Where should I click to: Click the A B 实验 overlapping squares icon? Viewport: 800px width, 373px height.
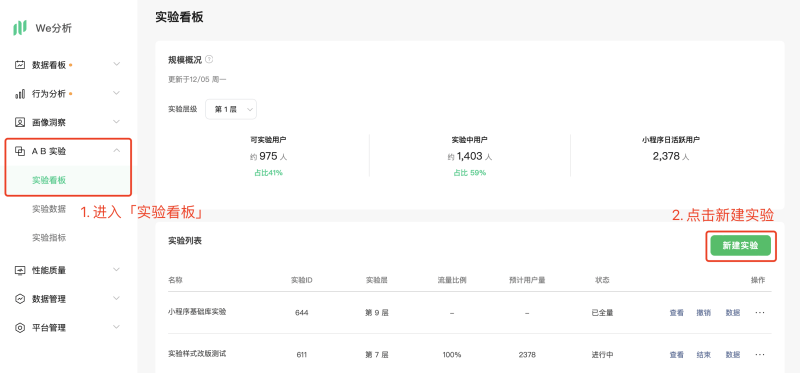pos(20,151)
